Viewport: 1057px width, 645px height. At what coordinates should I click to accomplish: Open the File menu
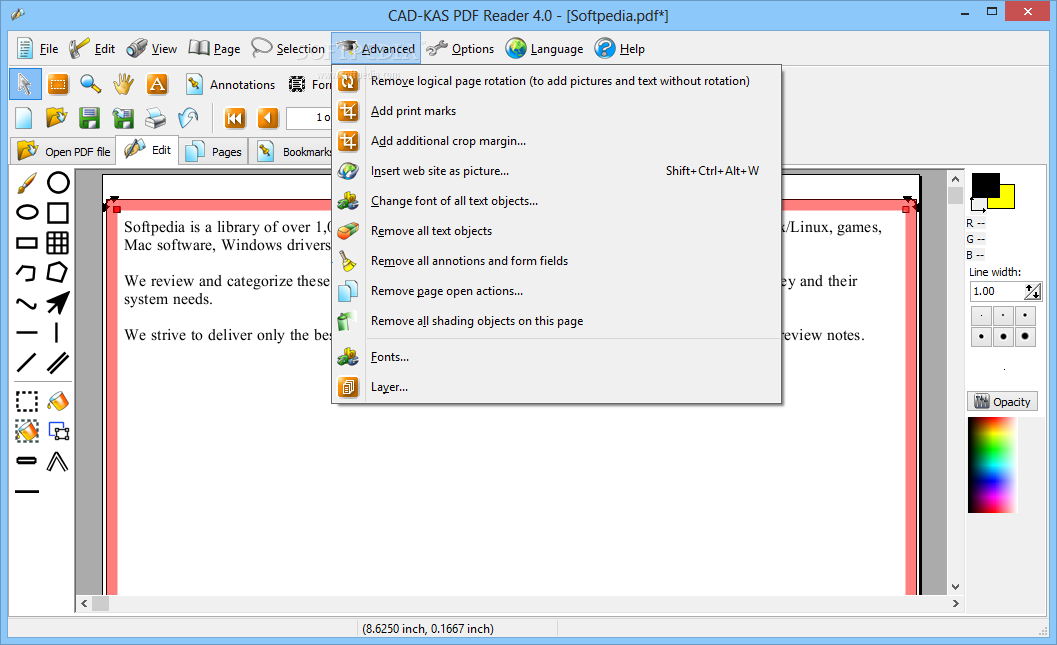38,49
